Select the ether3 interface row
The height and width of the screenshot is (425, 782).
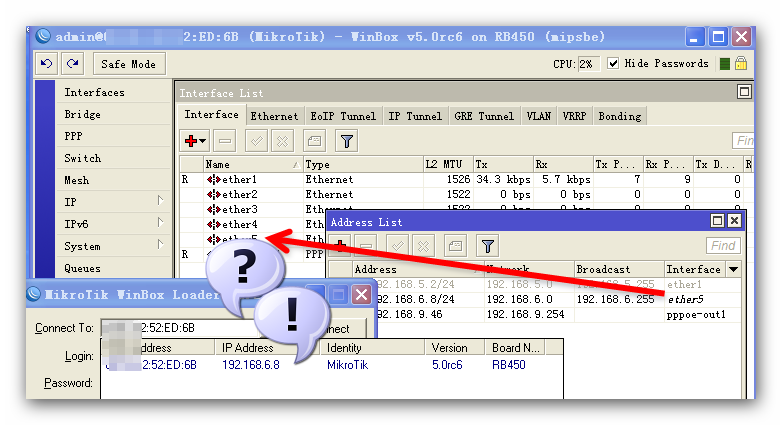(x=252, y=209)
